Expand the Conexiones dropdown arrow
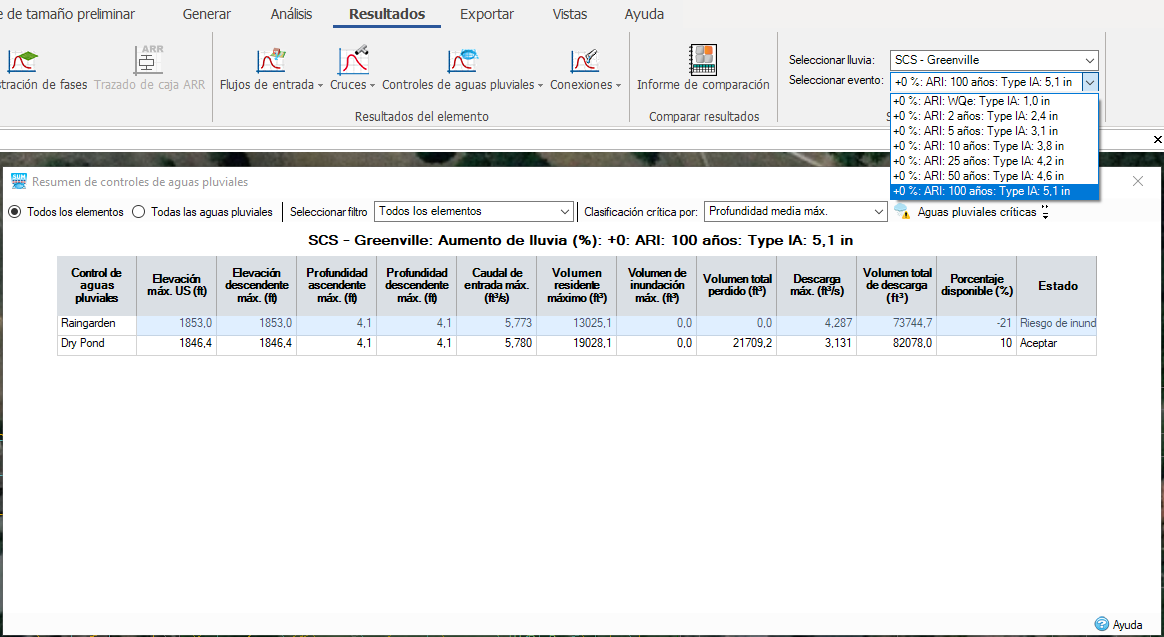Image resolution: width=1164 pixels, height=637 pixels. pyautogui.click(x=618, y=85)
